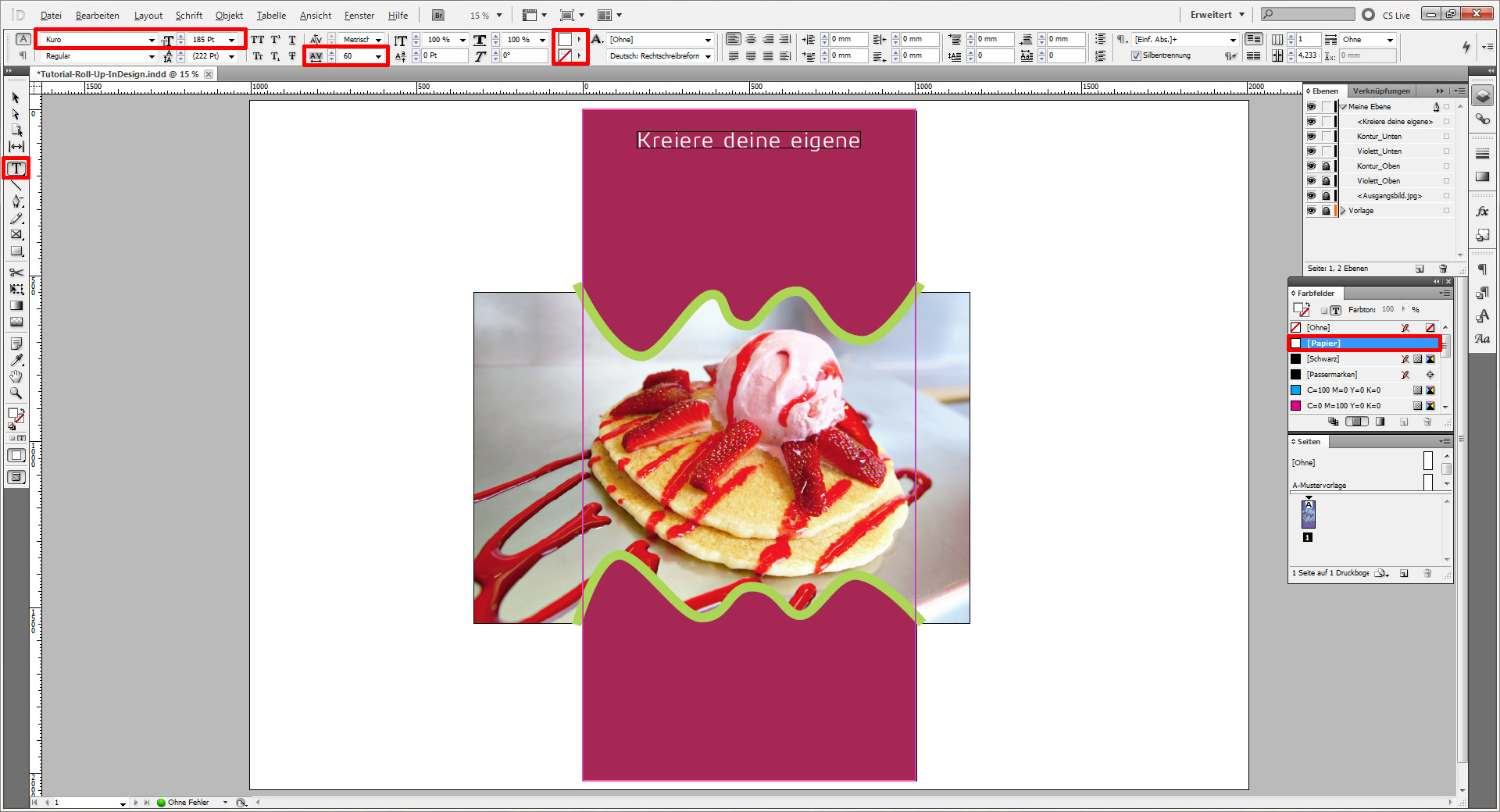Select the Zoom tool

pyautogui.click(x=16, y=393)
